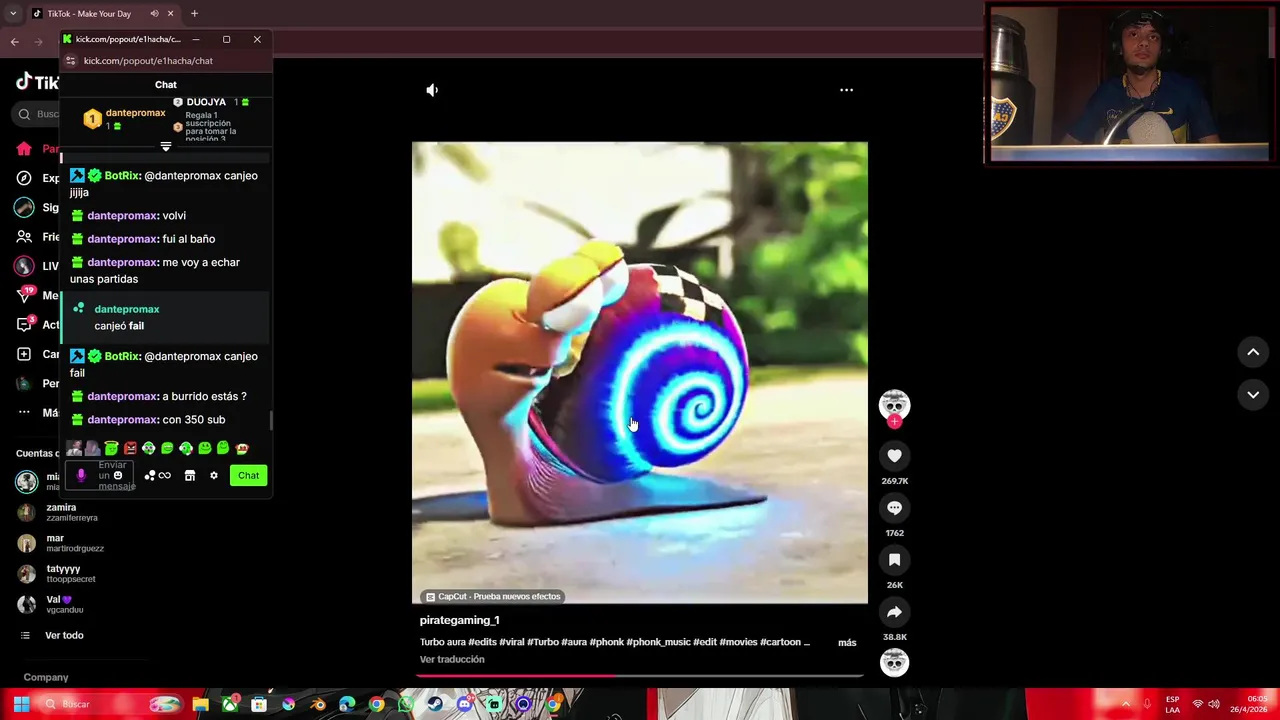This screenshot has width=1280, height=720.
Task: Open the video comments bubble icon
Action: 894,508
